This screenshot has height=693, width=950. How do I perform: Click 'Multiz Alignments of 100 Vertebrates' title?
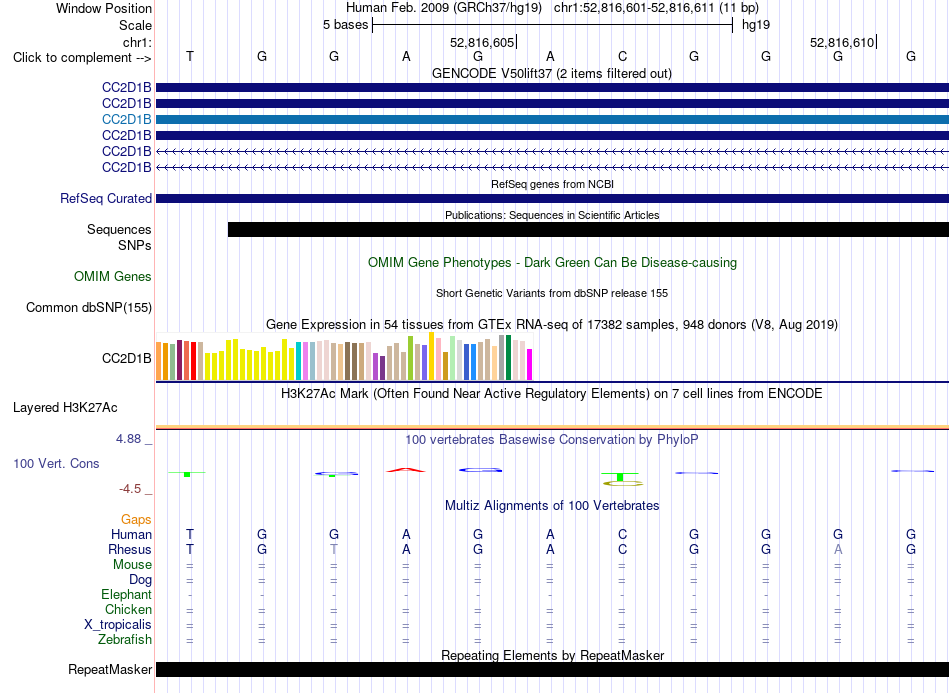(x=552, y=506)
